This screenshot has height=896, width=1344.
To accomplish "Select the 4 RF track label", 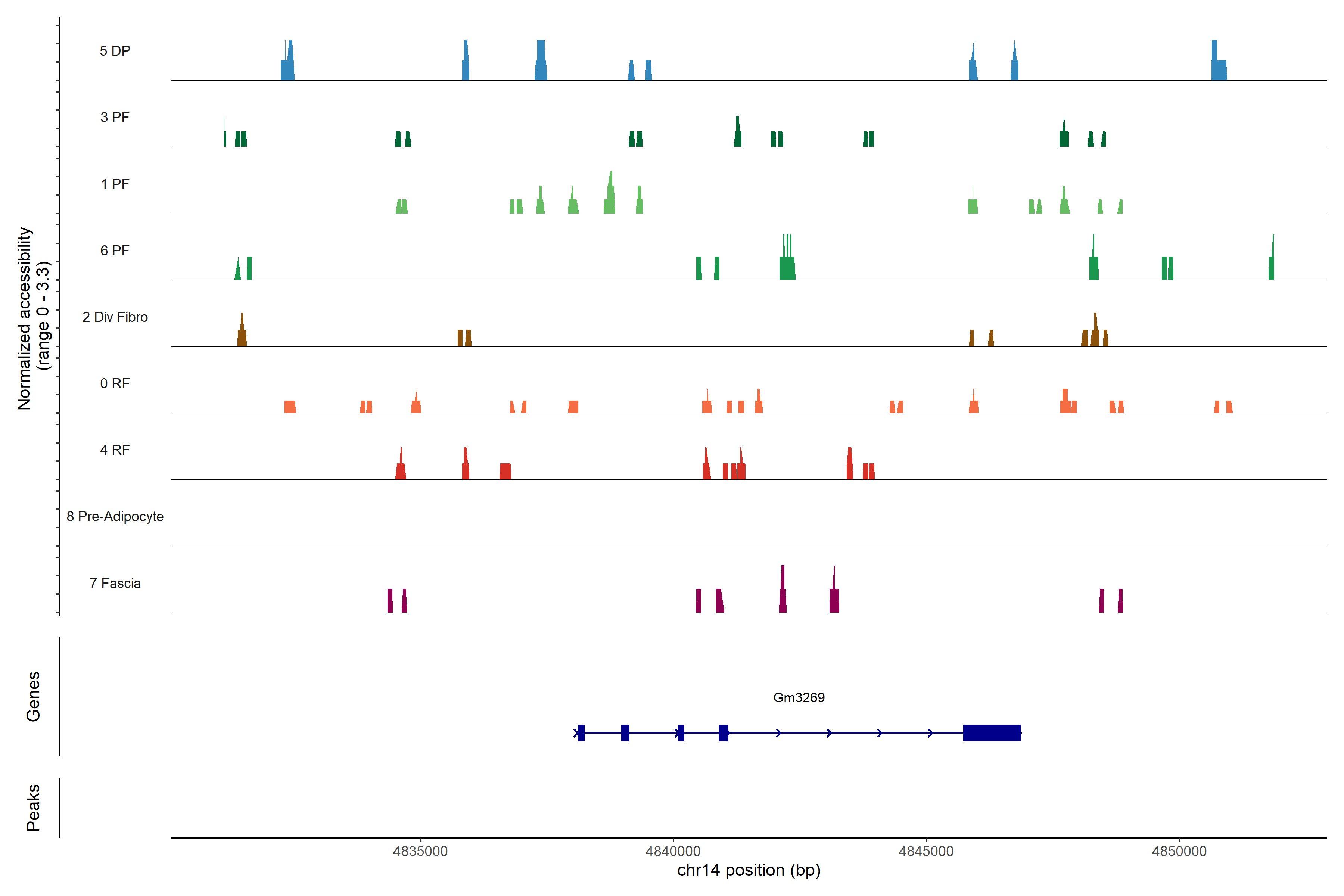I will coord(115,450).
